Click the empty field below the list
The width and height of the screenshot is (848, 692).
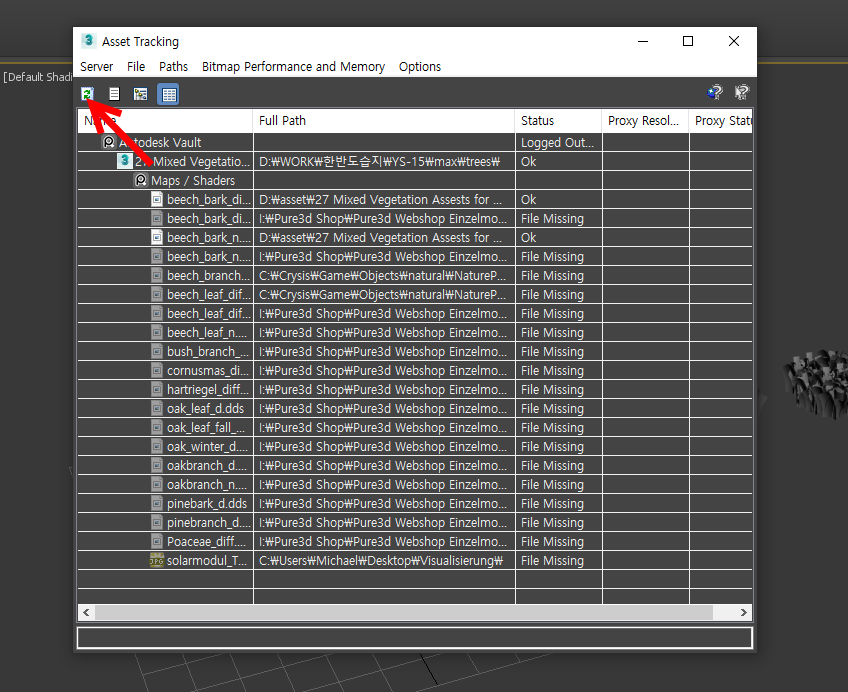[415, 637]
